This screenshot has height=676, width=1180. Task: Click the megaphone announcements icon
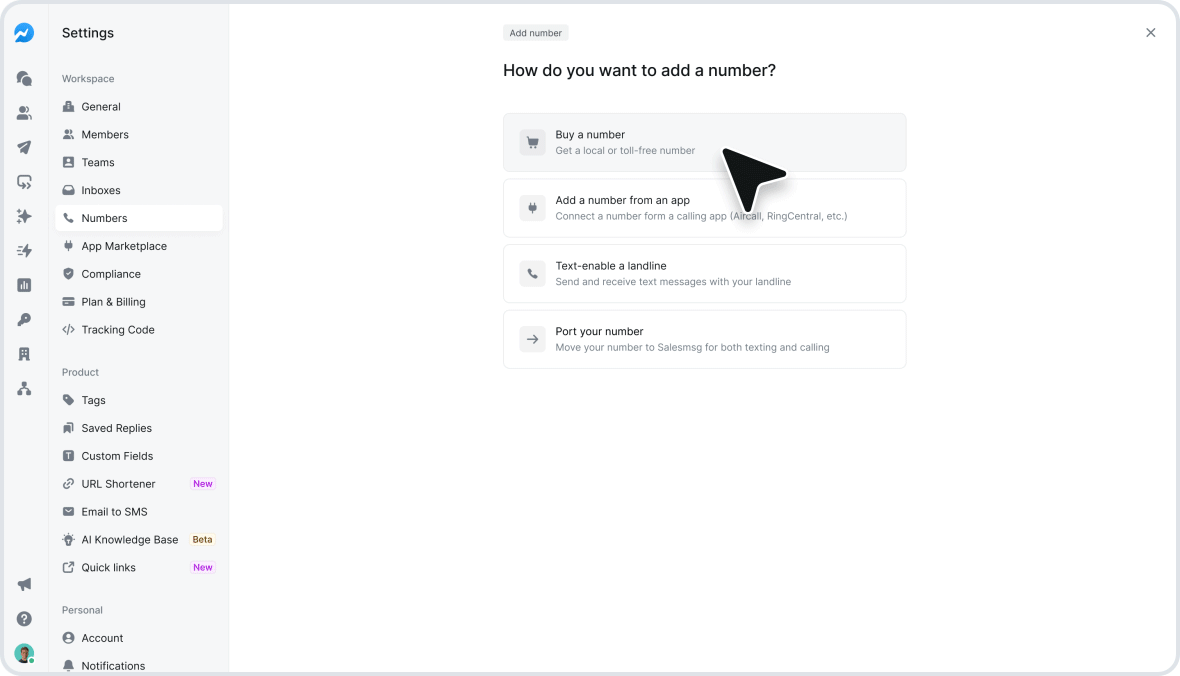tap(24, 584)
